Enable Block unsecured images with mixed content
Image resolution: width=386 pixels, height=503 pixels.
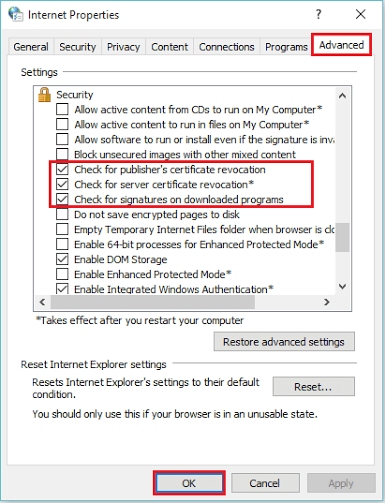(x=62, y=154)
